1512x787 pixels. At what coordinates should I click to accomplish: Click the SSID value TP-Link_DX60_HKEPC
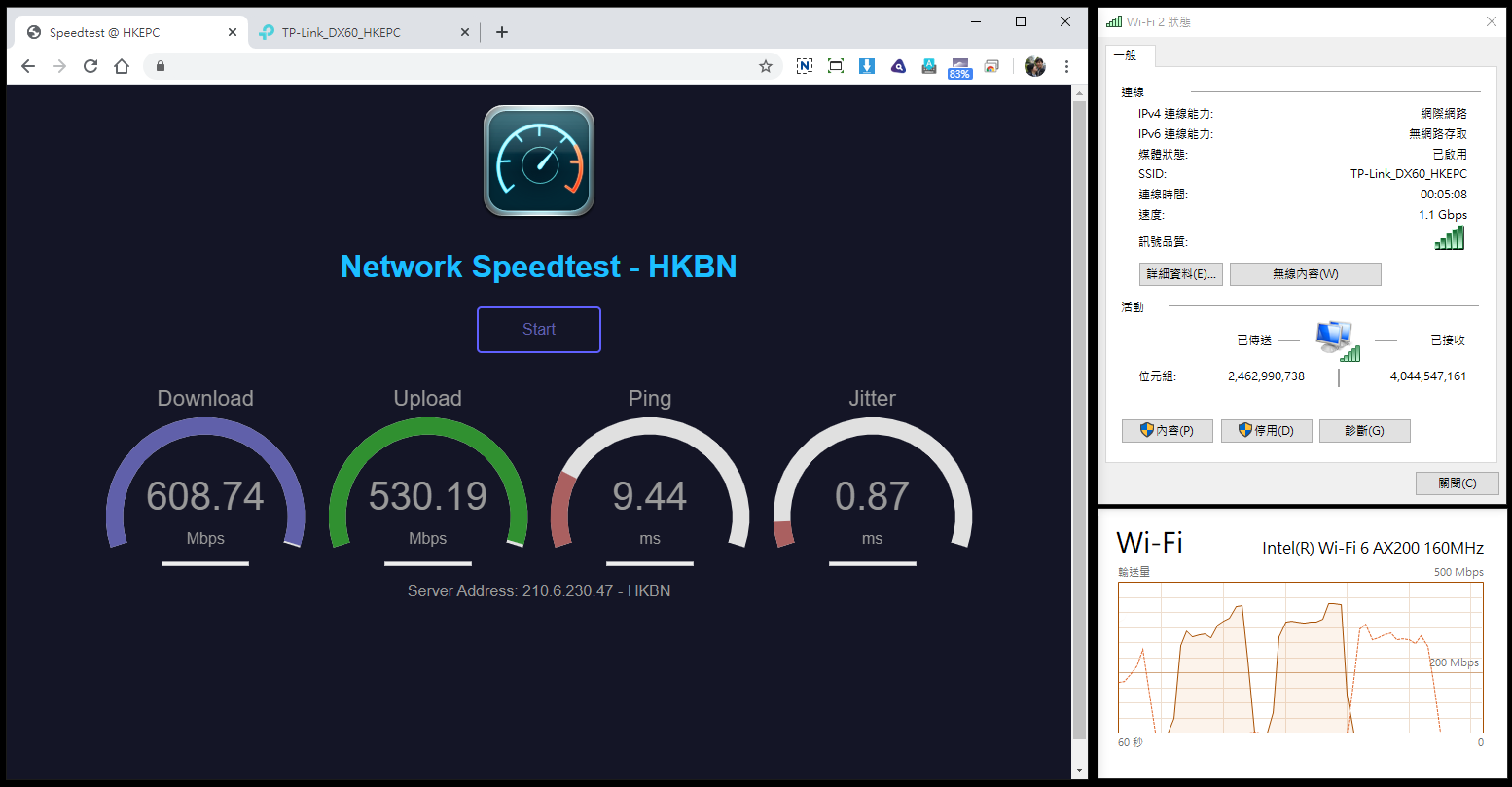(x=1409, y=174)
